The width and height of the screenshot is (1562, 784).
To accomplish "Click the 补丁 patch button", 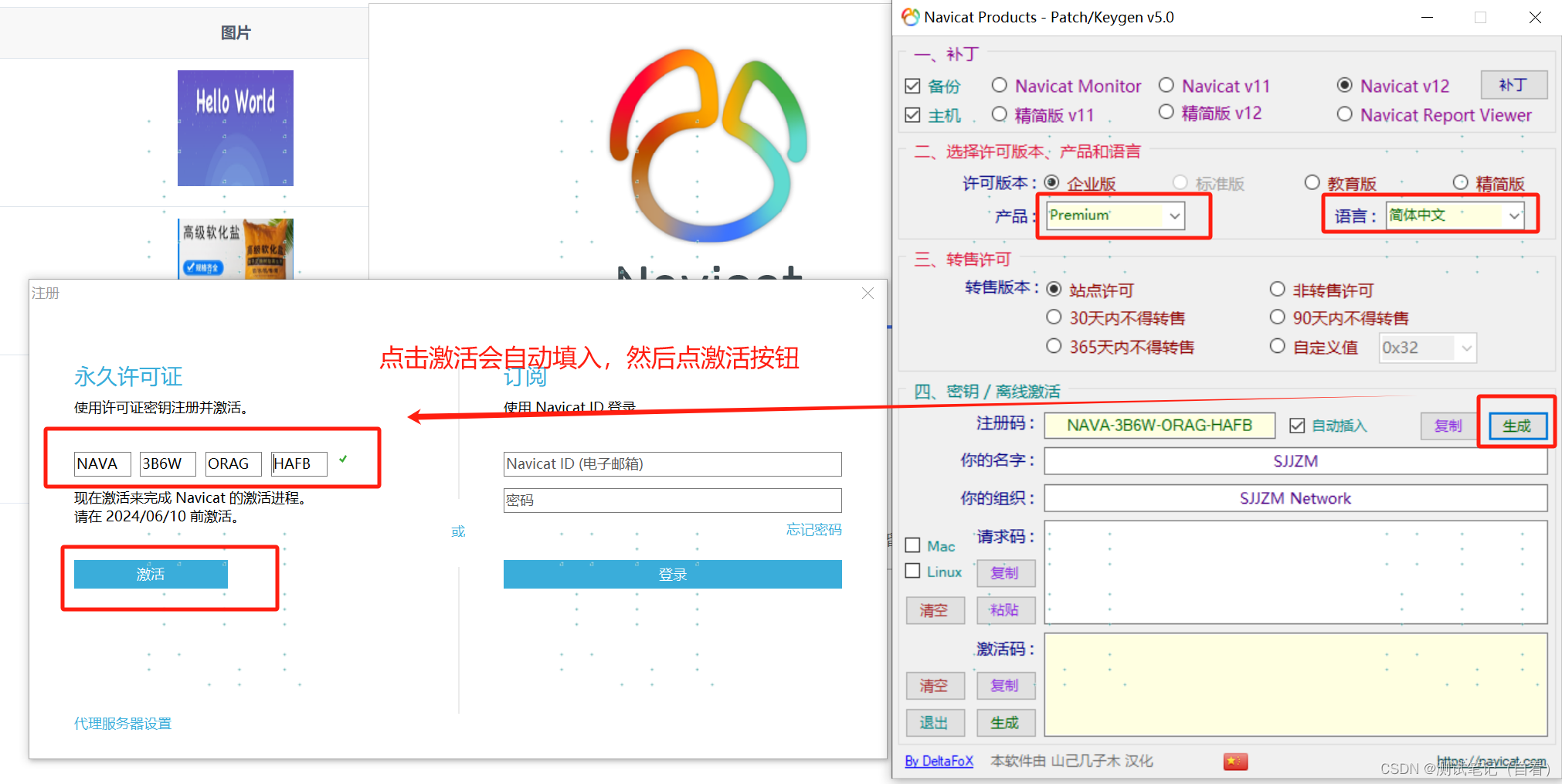I will (x=1513, y=85).
